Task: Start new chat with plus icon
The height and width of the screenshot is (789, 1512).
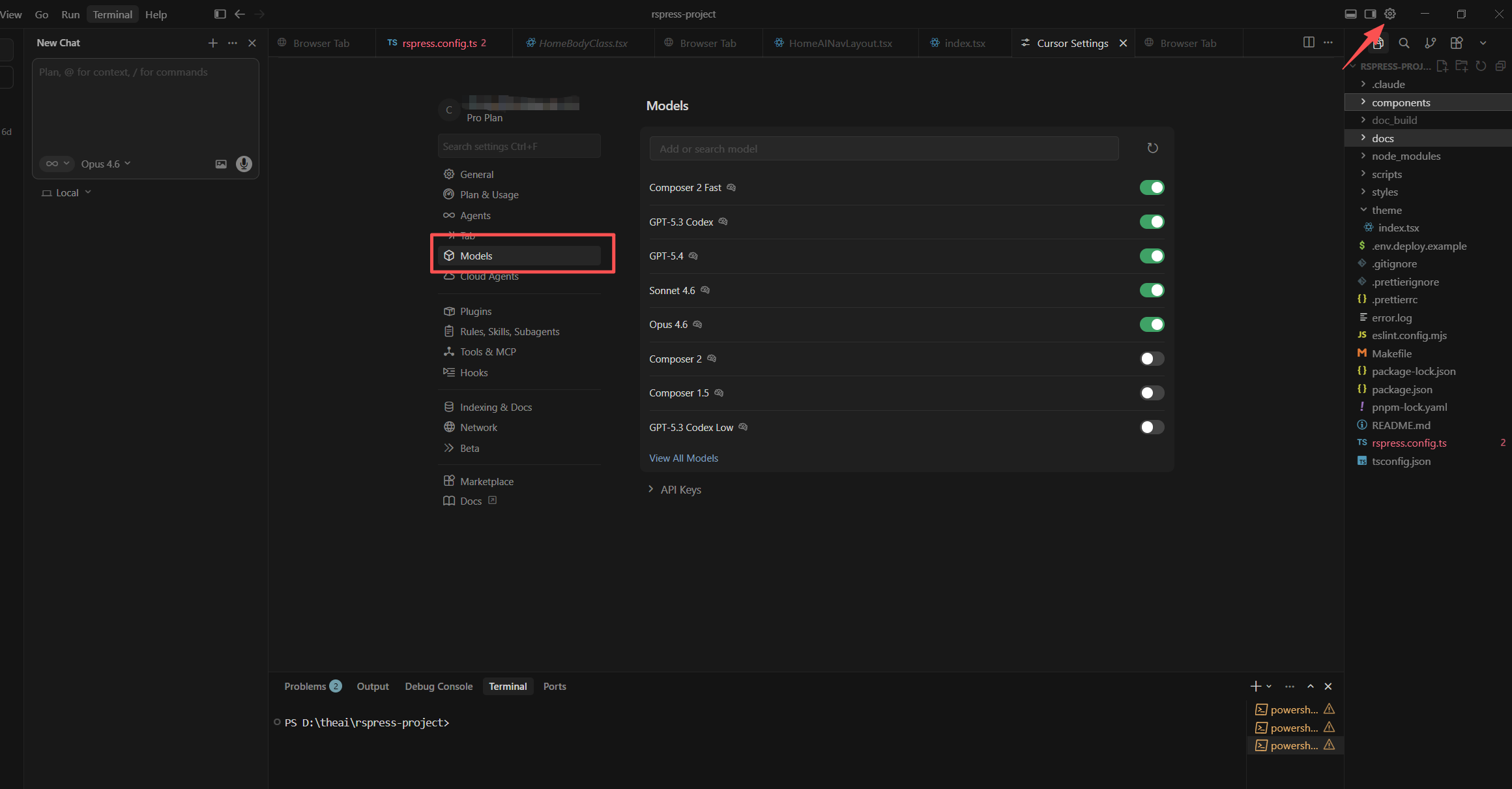Action: tap(212, 43)
